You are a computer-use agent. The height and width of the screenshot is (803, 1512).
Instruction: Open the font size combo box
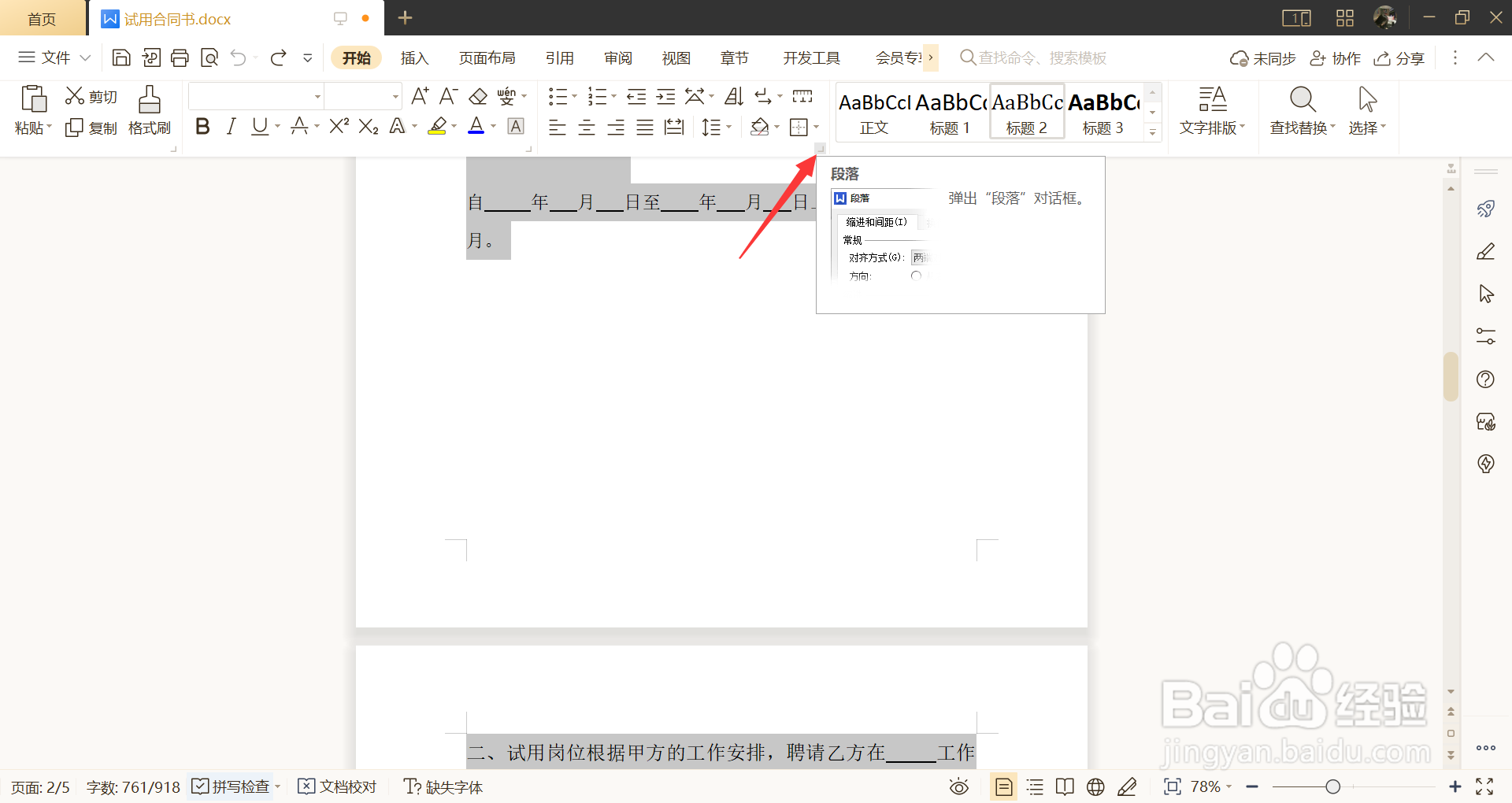tap(364, 97)
